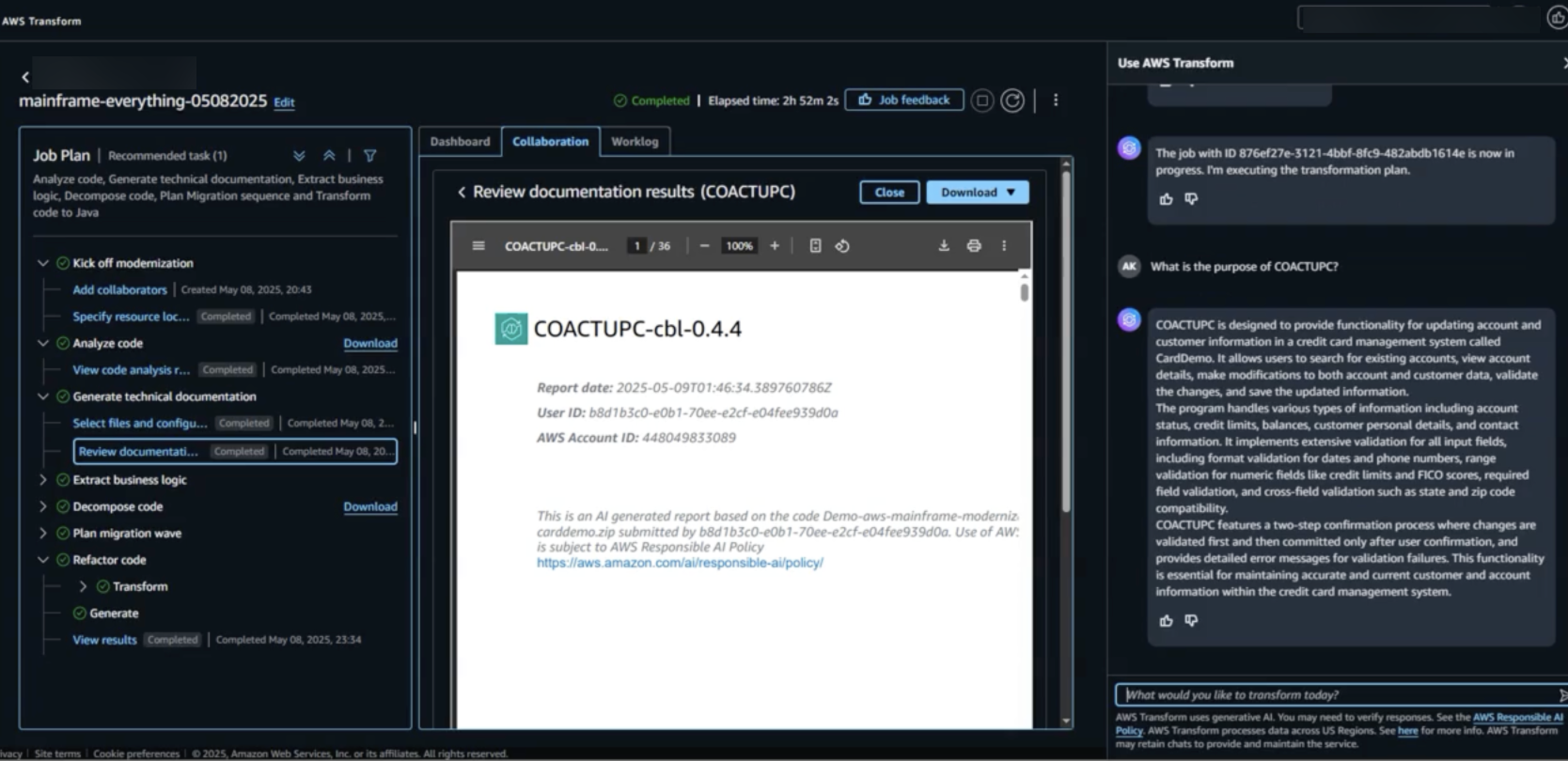The width and height of the screenshot is (1568, 761).
Task: Collapse the Generate technical documentation step
Action: pos(42,396)
